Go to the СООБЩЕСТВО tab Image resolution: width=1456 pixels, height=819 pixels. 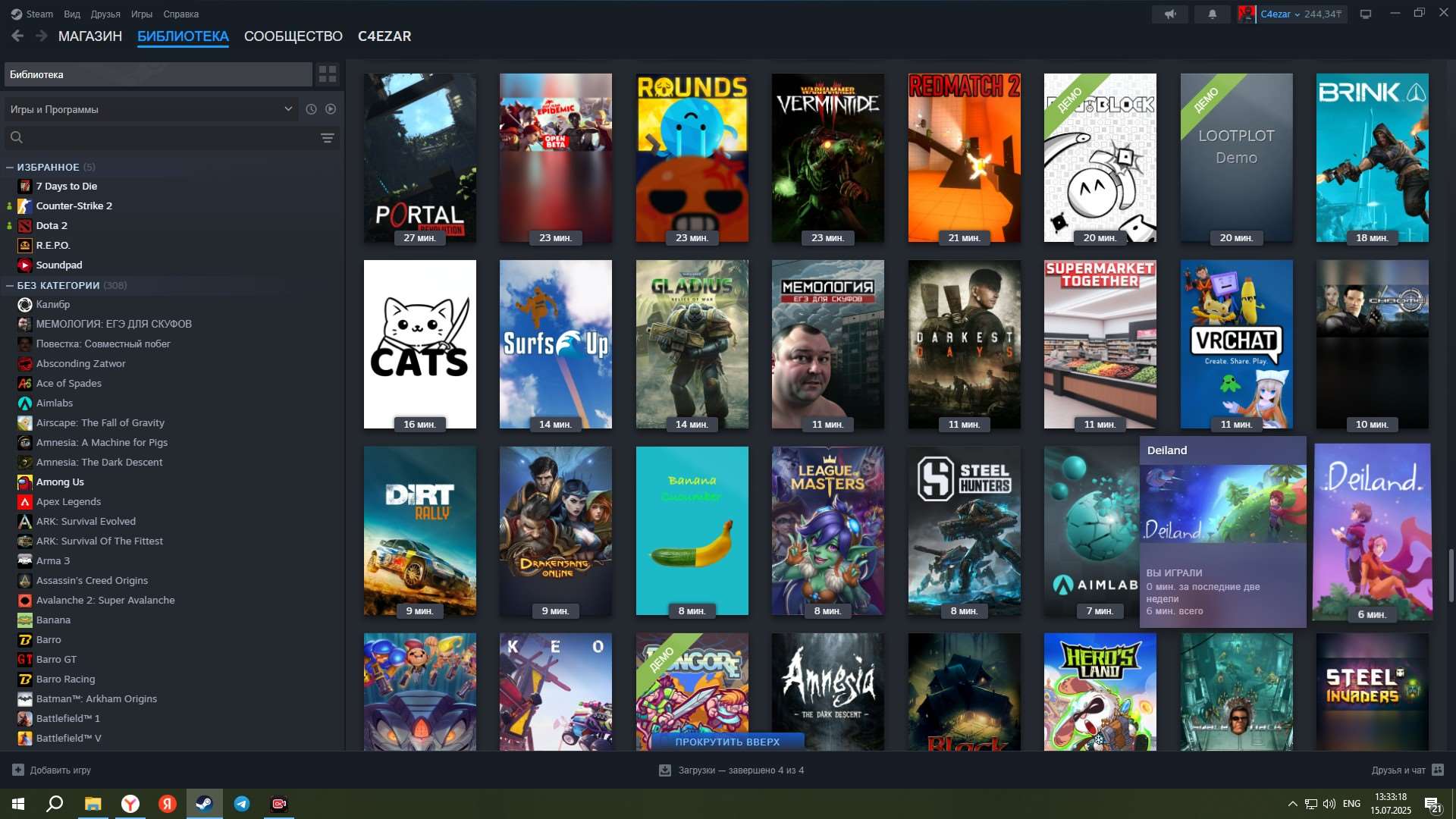[x=293, y=36]
